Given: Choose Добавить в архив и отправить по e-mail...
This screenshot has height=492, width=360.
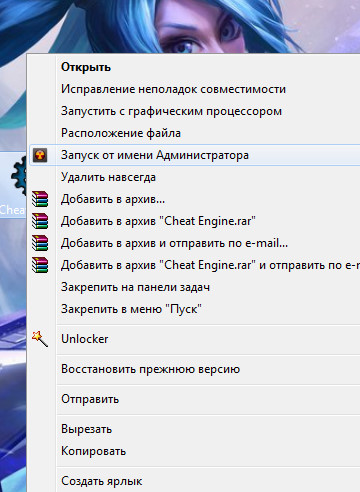Looking at the screenshot, I should coord(174,243).
